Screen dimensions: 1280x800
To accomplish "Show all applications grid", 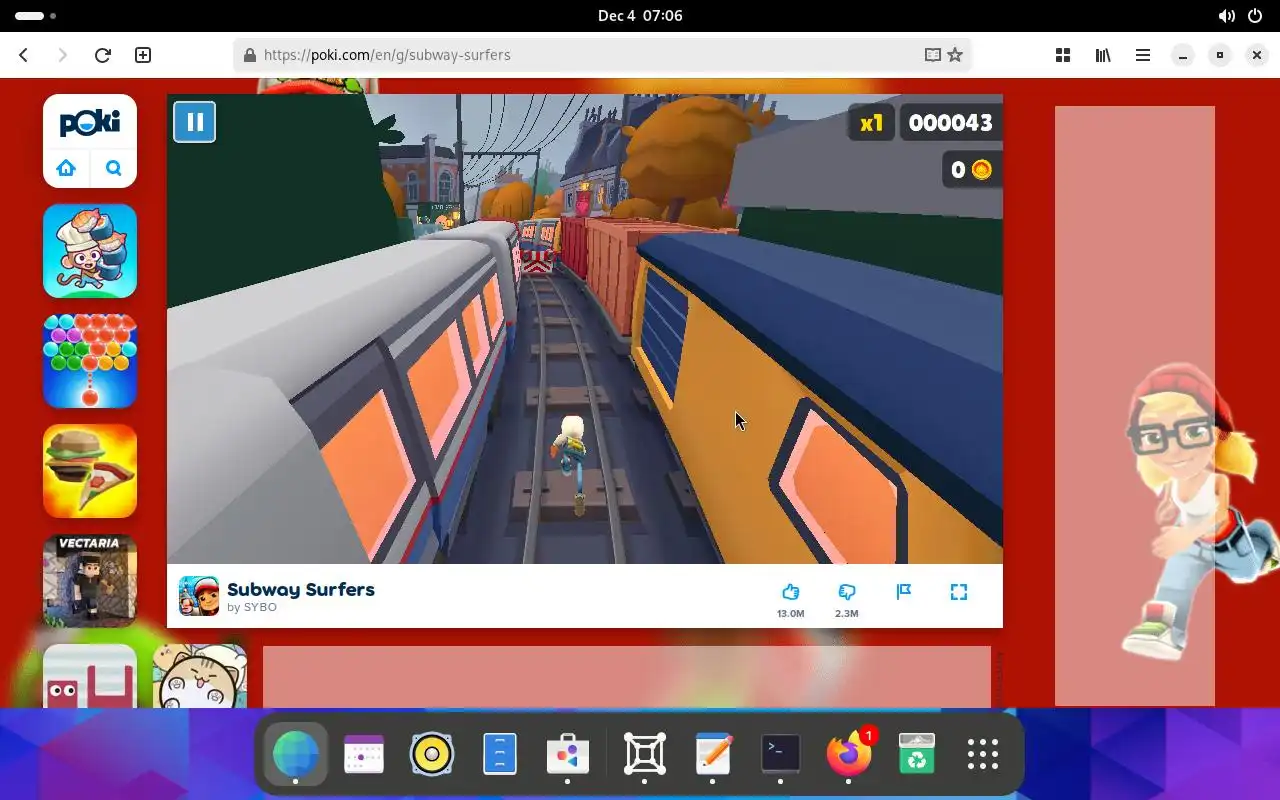I will pos(983,754).
